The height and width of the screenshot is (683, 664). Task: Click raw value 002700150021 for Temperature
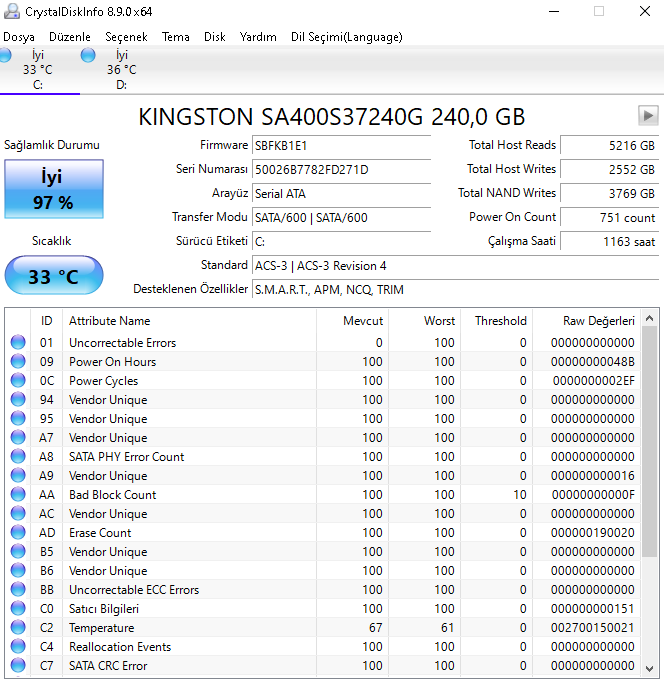[593, 628]
